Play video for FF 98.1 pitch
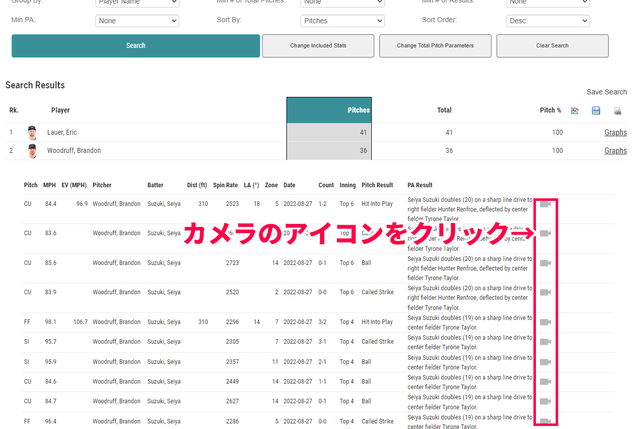The width and height of the screenshot is (640, 429). click(545, 322)
